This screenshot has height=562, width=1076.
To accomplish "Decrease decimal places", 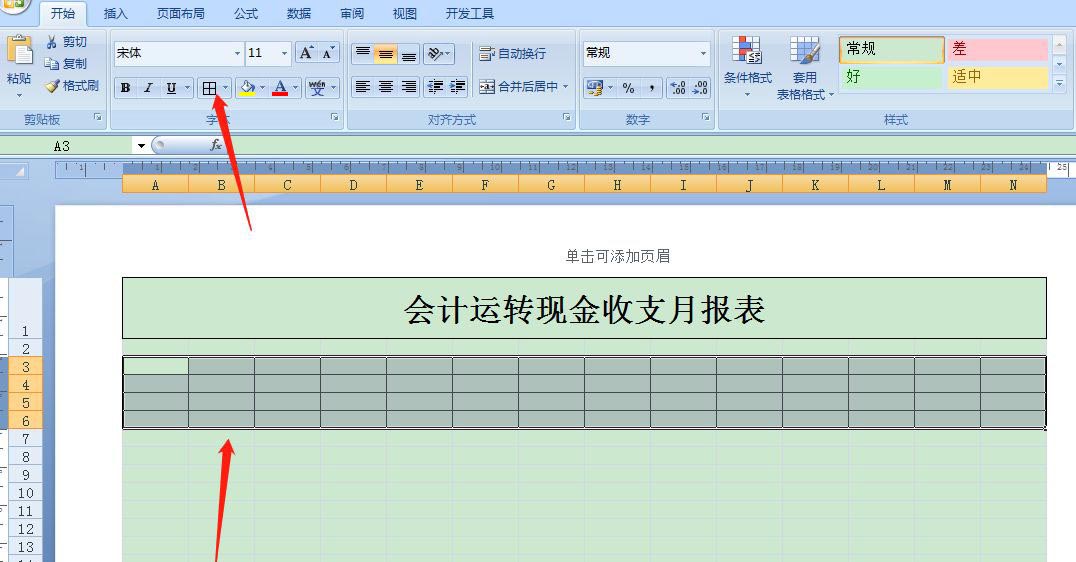I will point(700,88).
